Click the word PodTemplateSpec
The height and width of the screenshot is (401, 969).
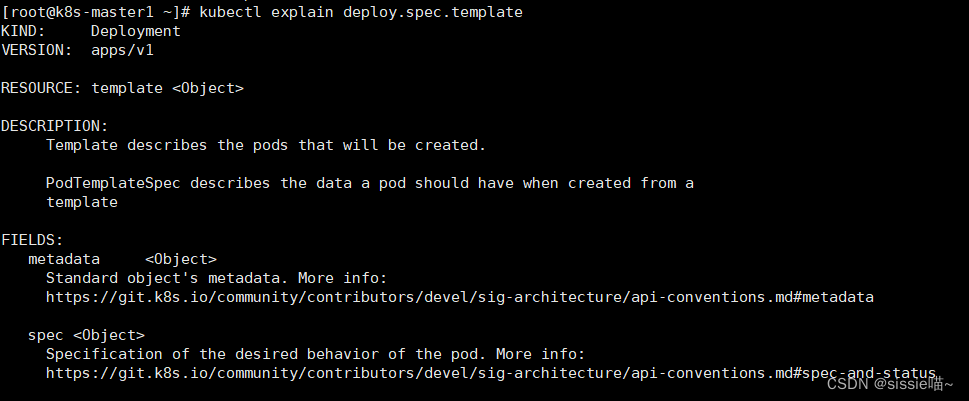coord(113,183)
